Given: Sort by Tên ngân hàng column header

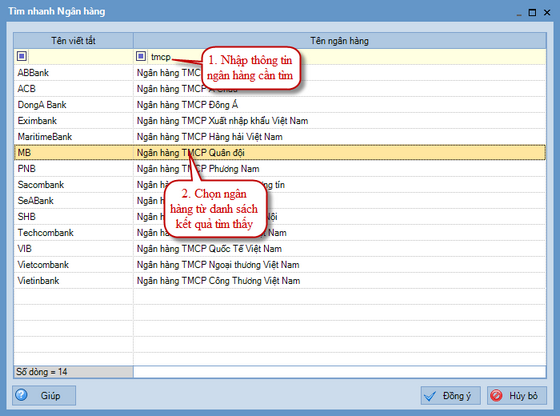Looking at the screenshot, I should 340,41.
